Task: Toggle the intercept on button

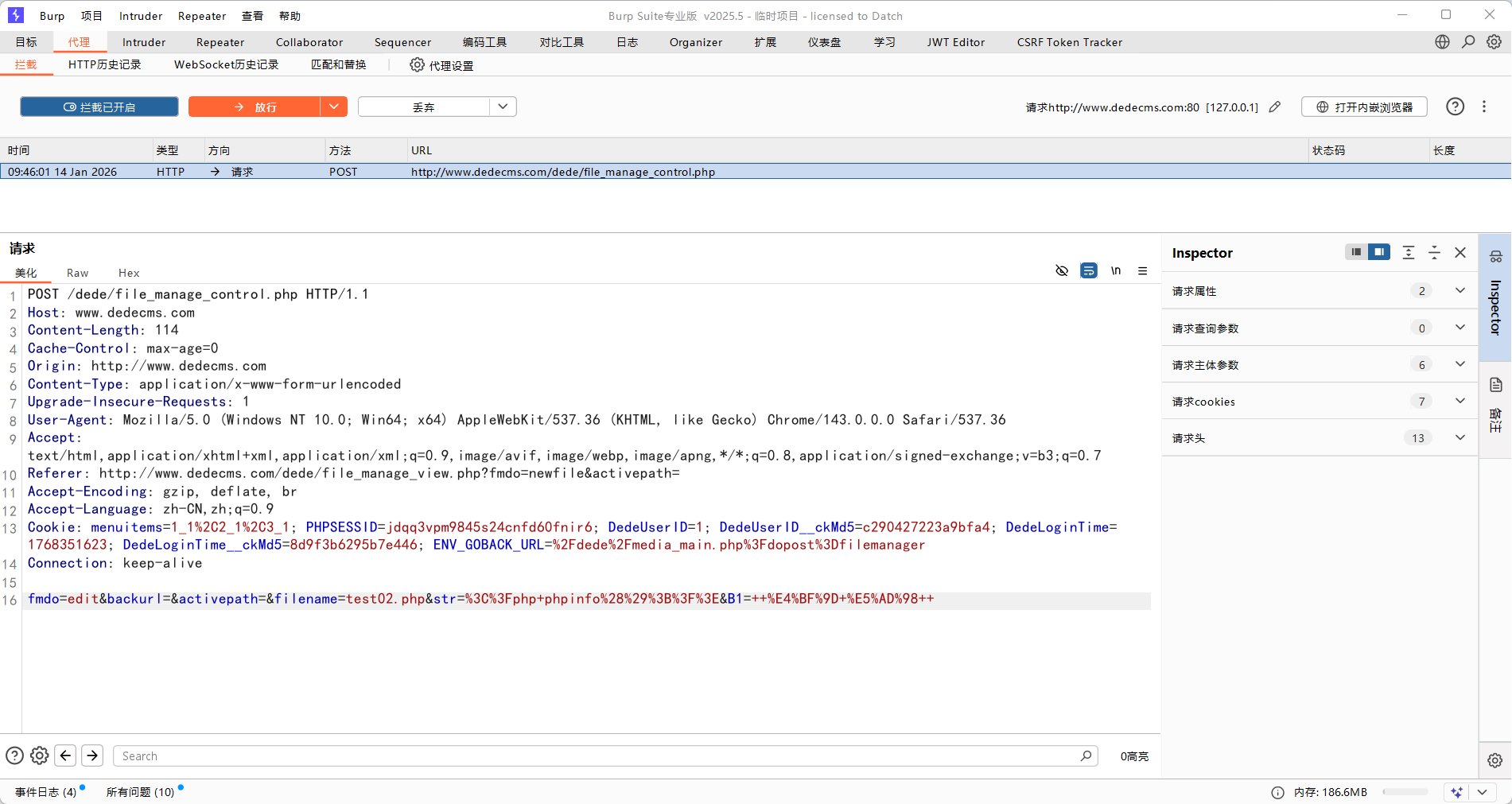Action: pos(99,107)
